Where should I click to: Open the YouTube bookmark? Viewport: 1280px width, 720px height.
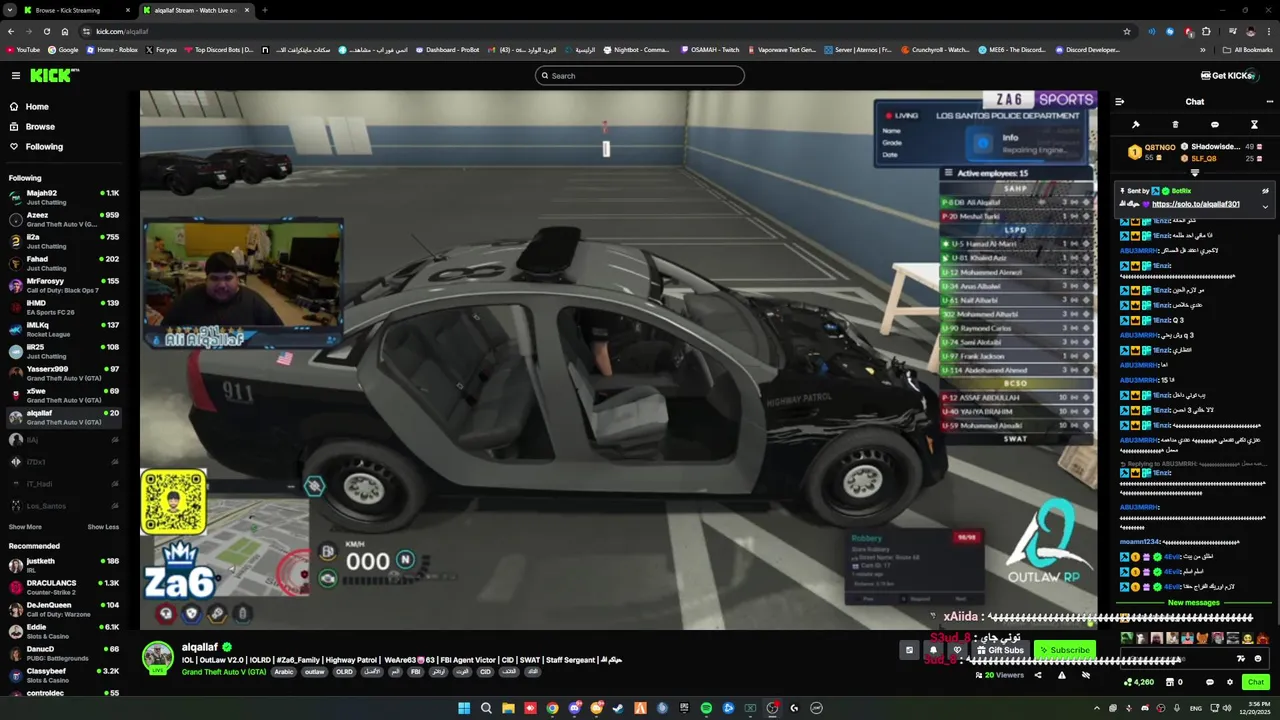coord(23,49)
